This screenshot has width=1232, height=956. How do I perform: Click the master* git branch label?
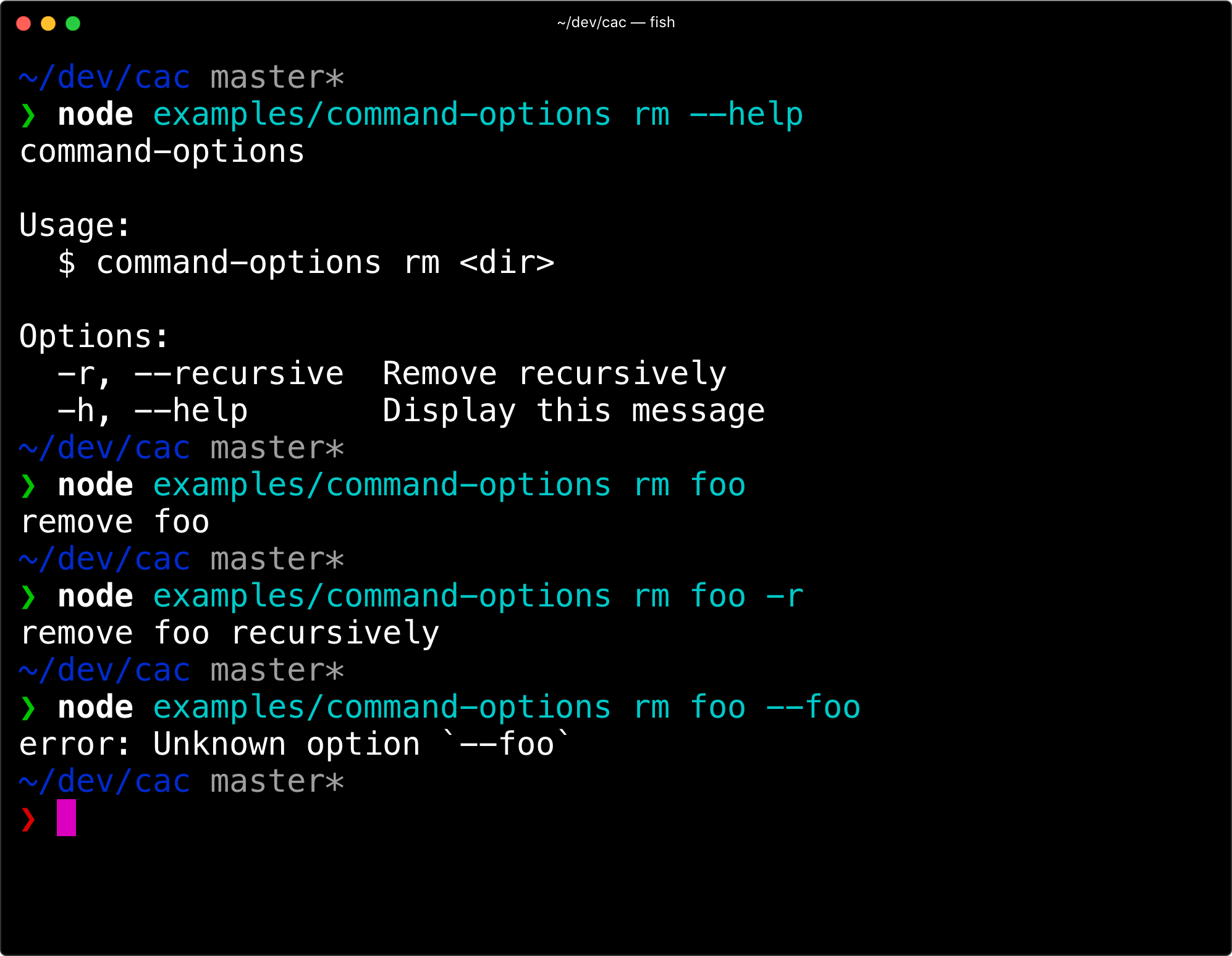pyautogui.click(x=276, y=75)
